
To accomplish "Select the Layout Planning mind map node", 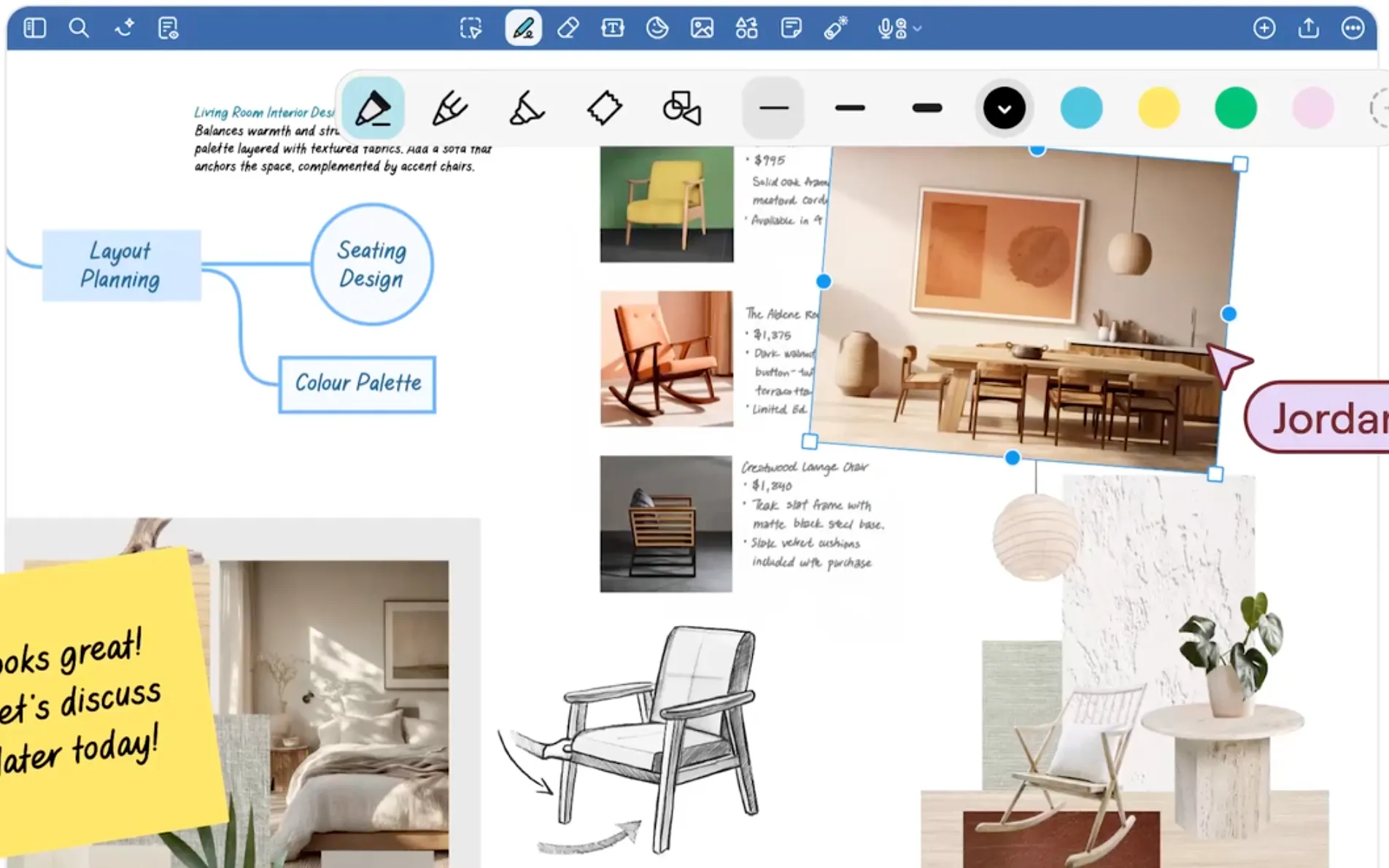I will point(121,266).
